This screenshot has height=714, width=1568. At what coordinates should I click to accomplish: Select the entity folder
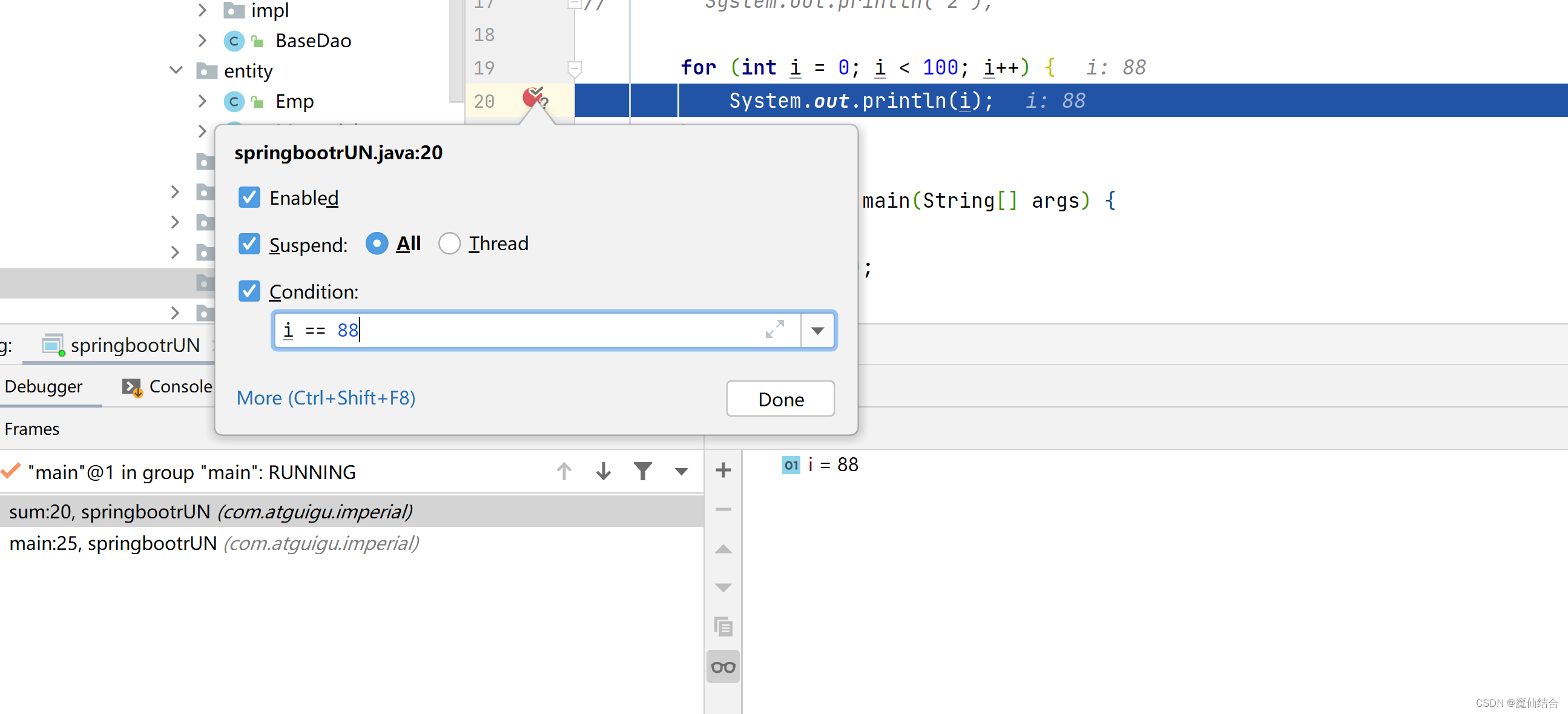click(x=248, y=71)
